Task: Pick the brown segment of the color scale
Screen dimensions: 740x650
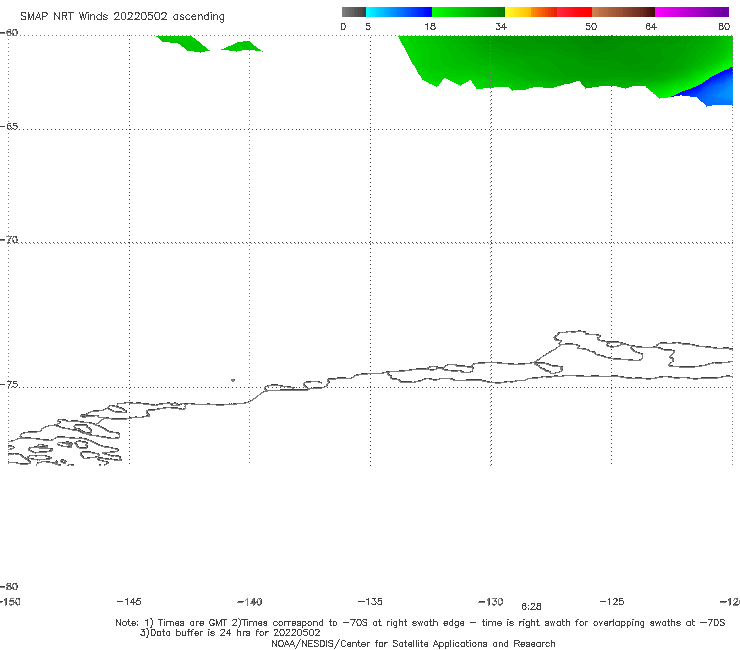Action: [623, 12]
